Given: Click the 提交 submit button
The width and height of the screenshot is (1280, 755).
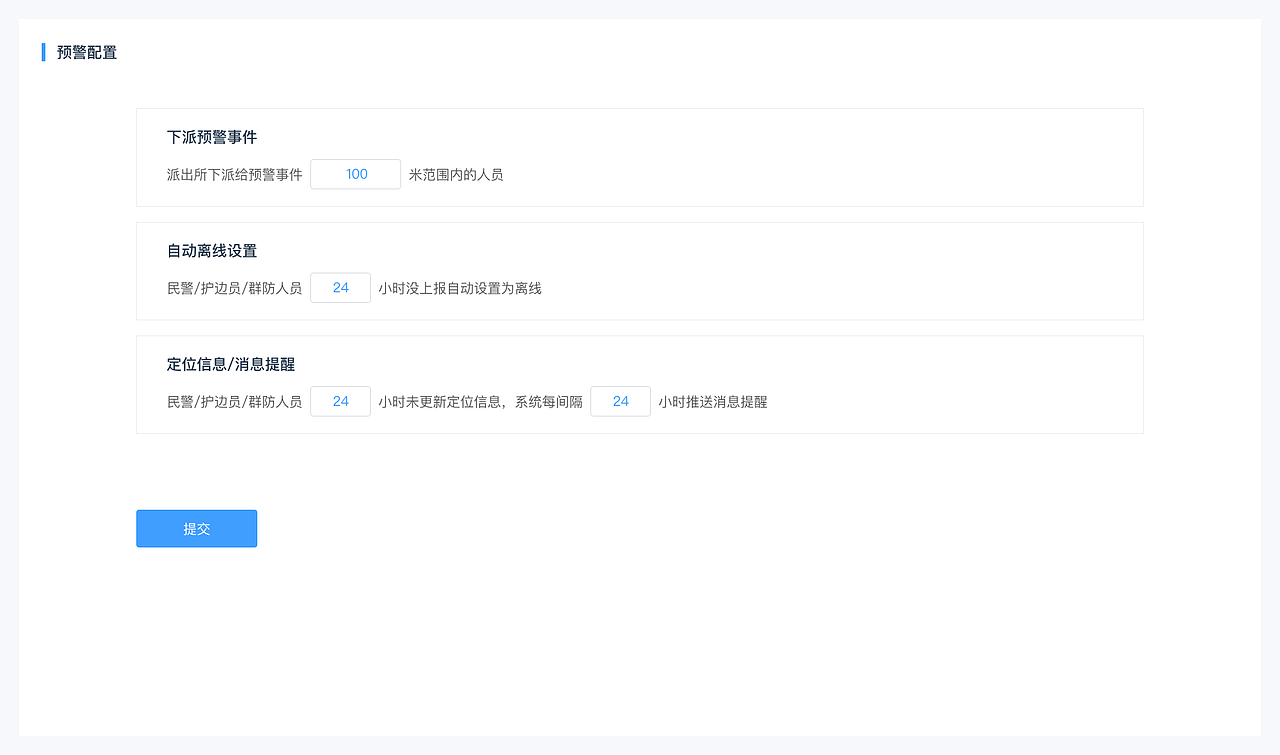Looking at the screenshot, I should (196, 528).
